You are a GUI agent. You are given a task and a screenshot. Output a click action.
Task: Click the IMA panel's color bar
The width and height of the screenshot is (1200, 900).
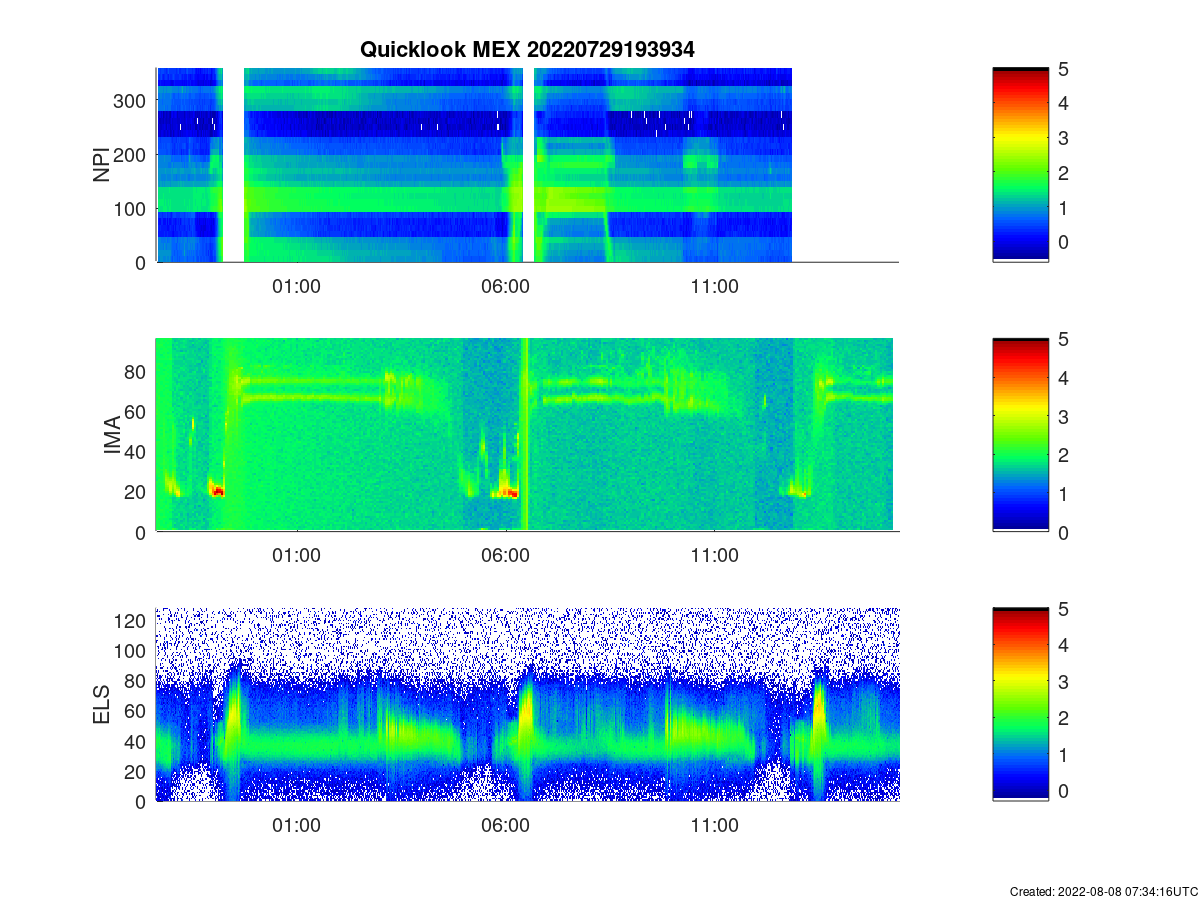[1020, 435]
